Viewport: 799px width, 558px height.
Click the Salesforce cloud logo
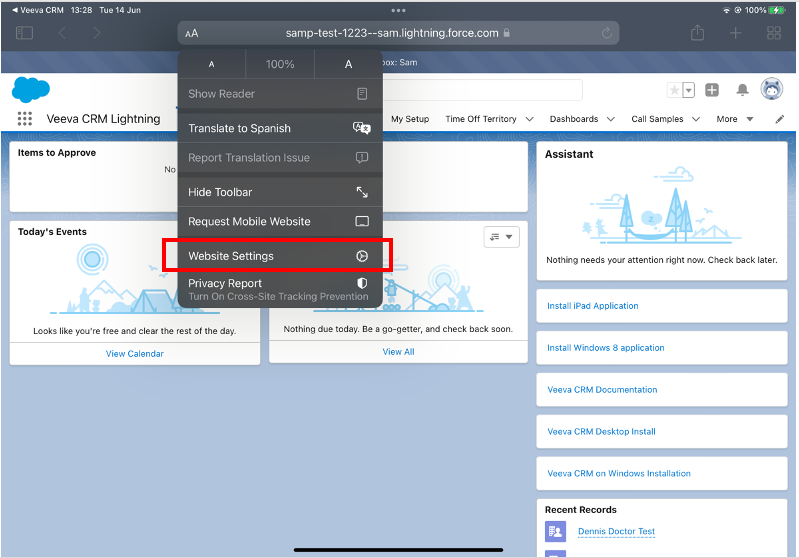point(31,90)
